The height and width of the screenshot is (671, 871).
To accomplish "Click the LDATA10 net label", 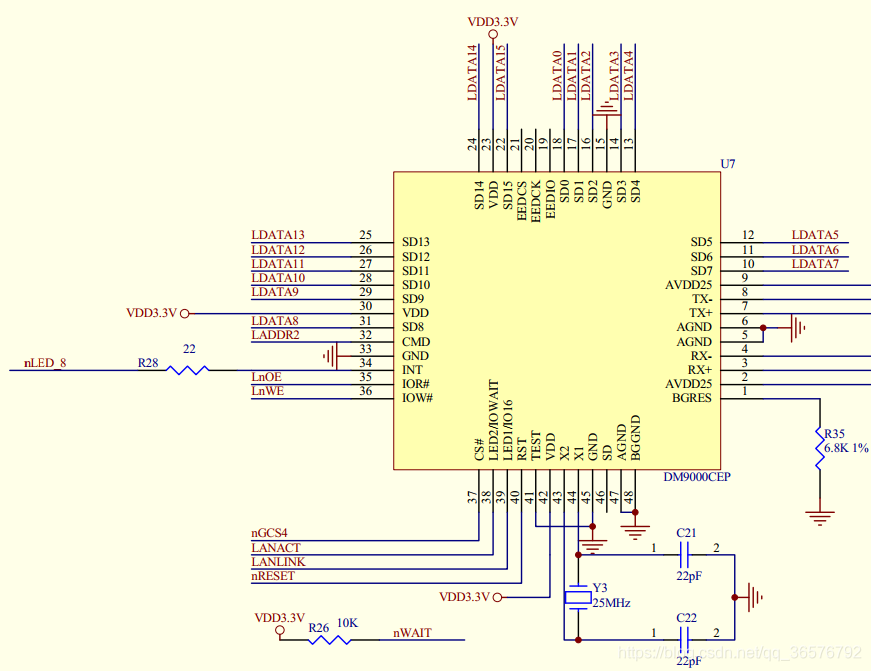I will coord(278,278).
